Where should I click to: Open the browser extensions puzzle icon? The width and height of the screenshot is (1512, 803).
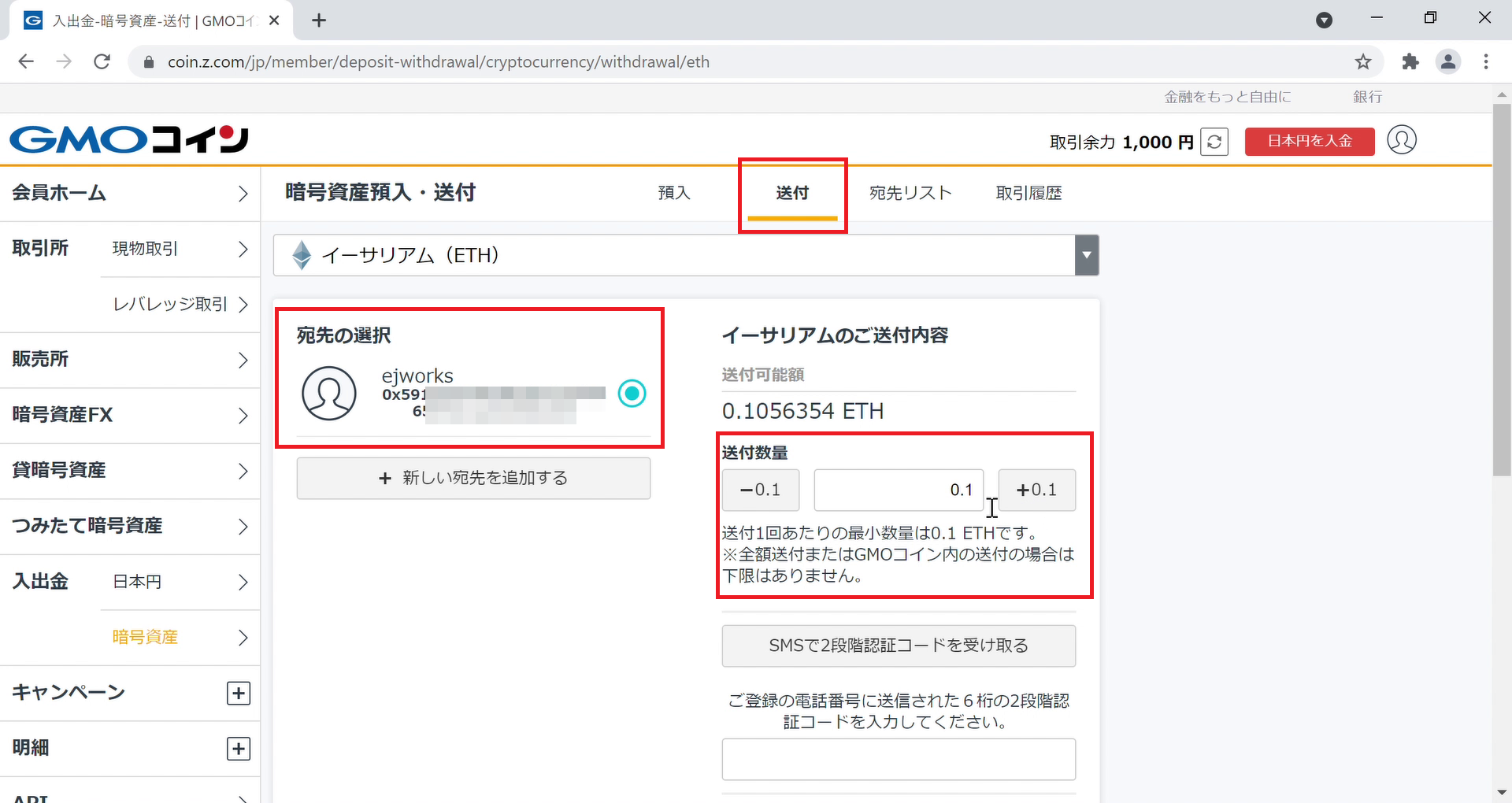[1410, 61]
